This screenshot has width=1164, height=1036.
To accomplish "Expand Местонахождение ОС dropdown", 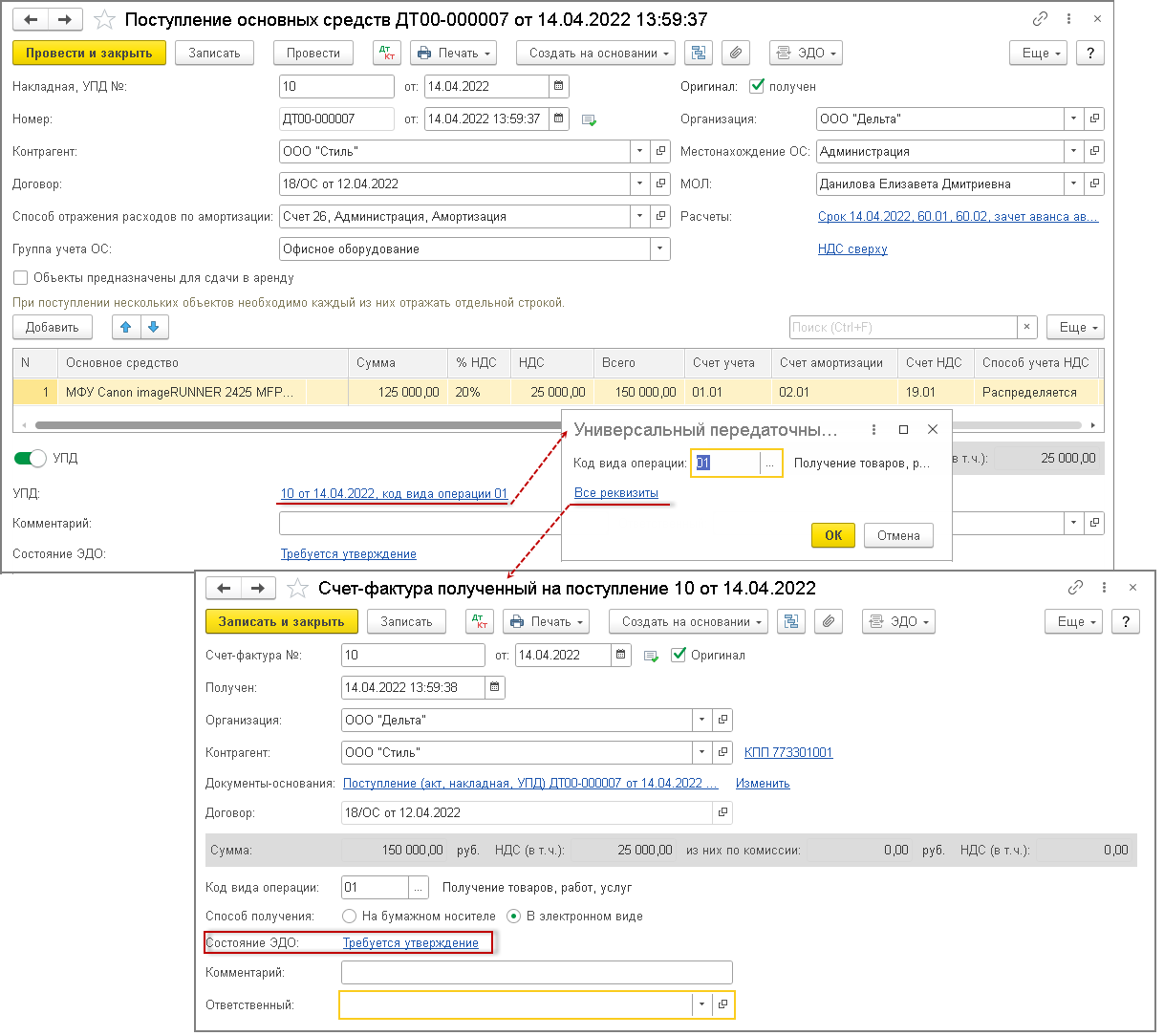I will tap(1074, 152).
